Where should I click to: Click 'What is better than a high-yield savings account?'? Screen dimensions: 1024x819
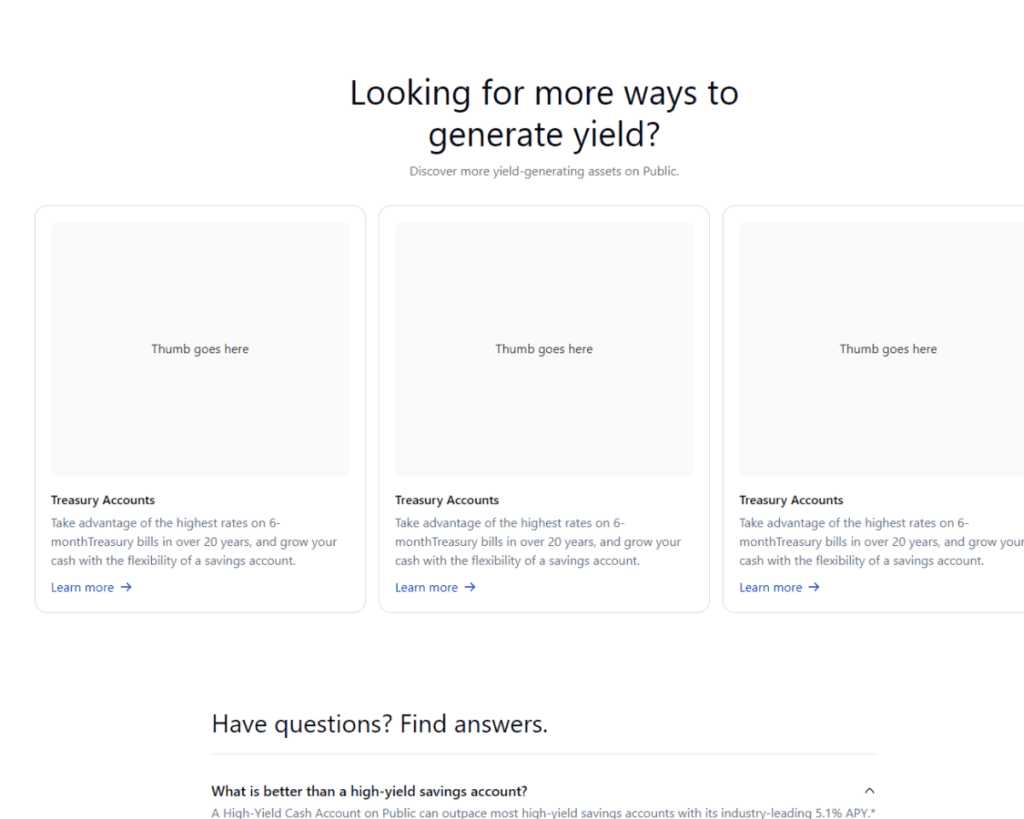[369, 791]
